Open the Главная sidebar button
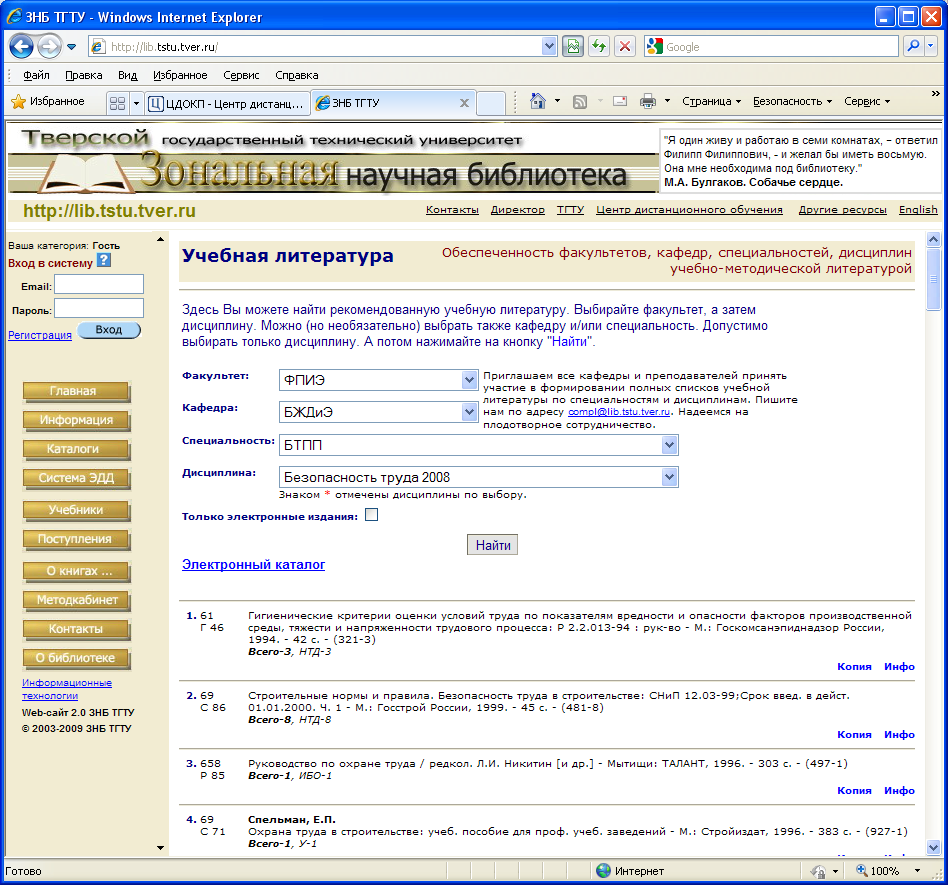948x885 pixels. pos(76,391)
